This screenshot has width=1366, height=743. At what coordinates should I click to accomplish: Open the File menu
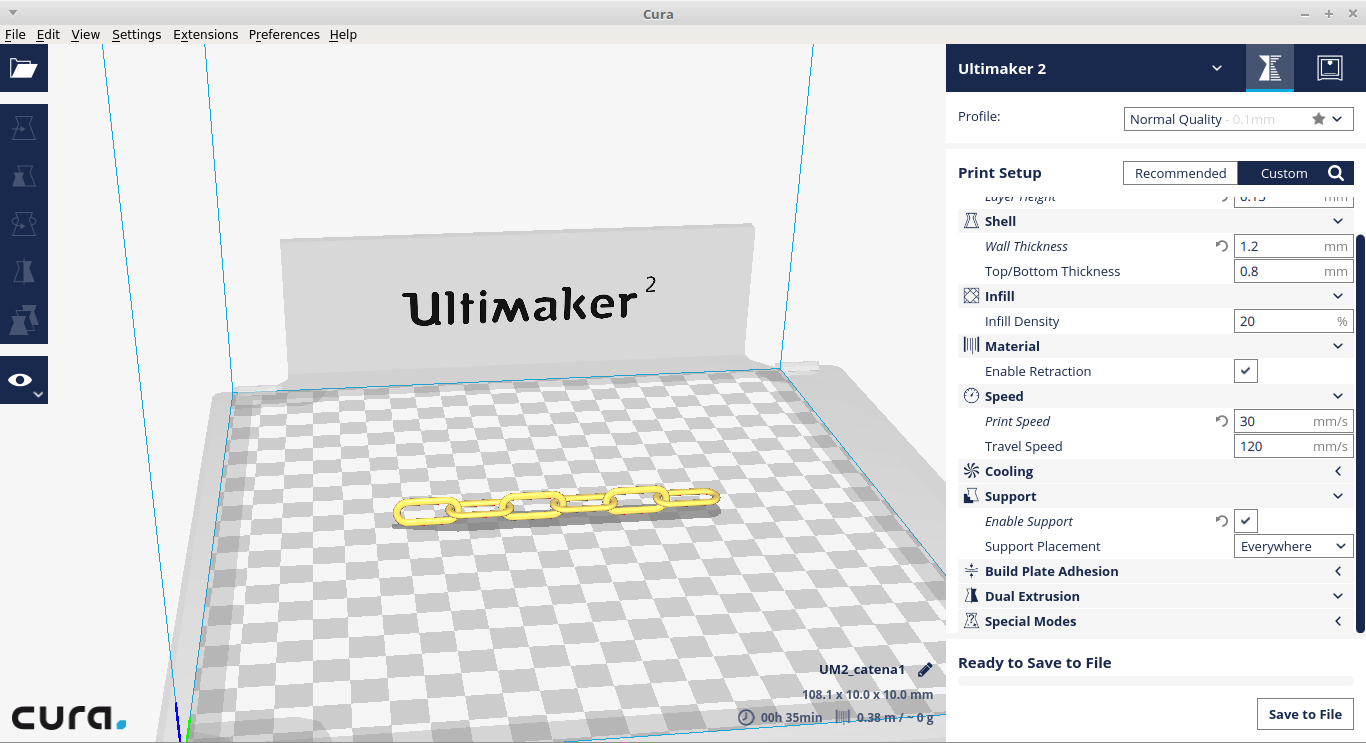click(15, 34)
